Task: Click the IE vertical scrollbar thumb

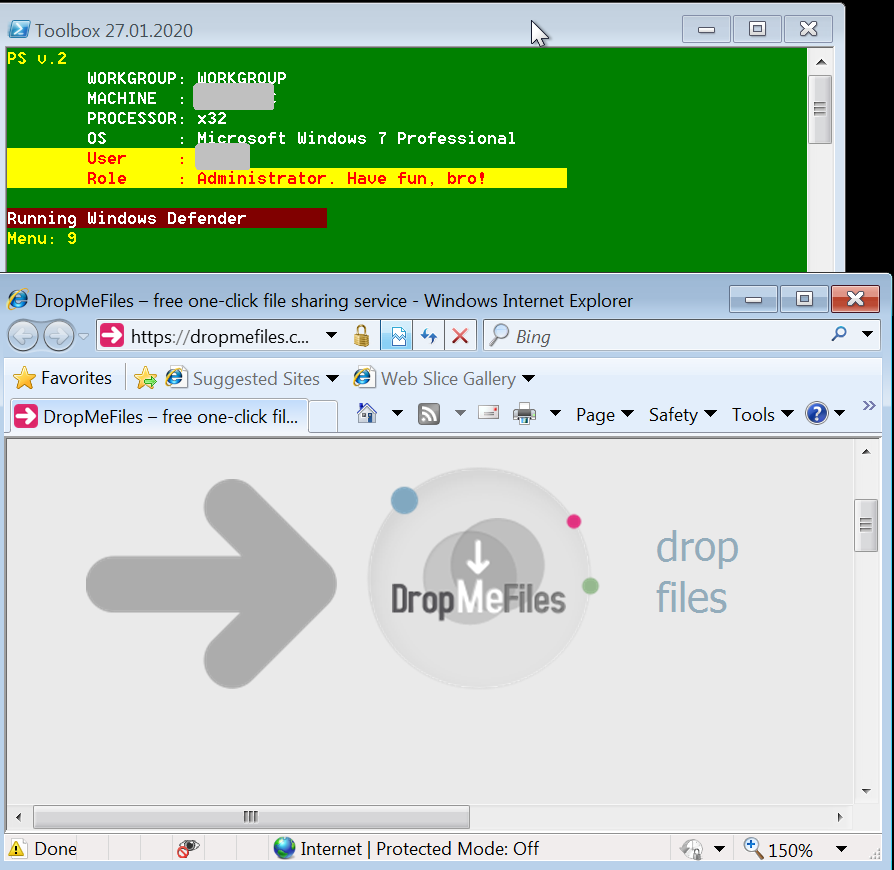Action: tap(866, 525)
